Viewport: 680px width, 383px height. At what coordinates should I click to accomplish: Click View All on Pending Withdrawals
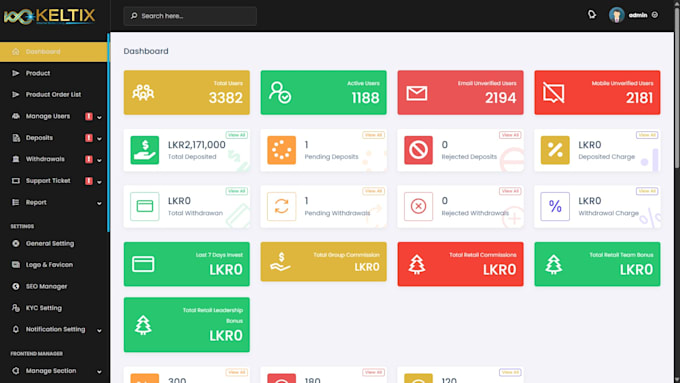(373, 191)
